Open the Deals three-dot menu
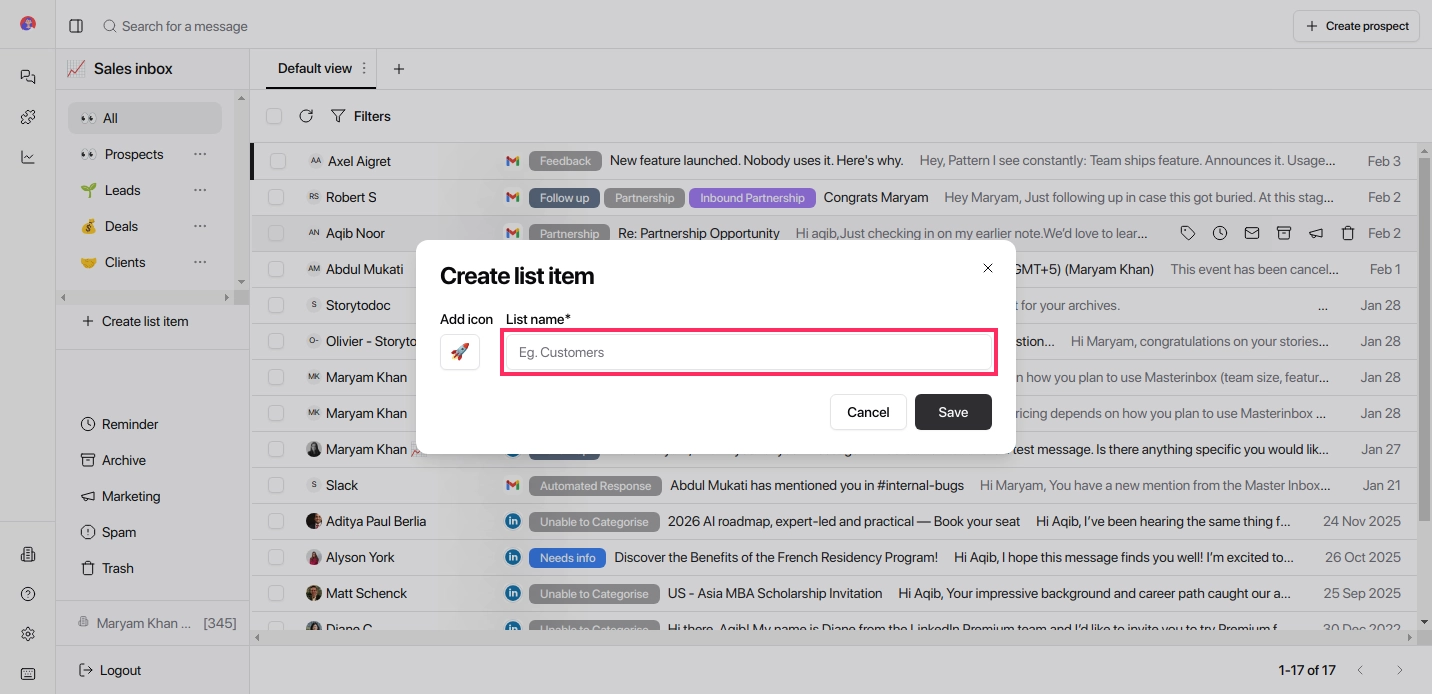 pyautogui.click(x=200, y=226)
